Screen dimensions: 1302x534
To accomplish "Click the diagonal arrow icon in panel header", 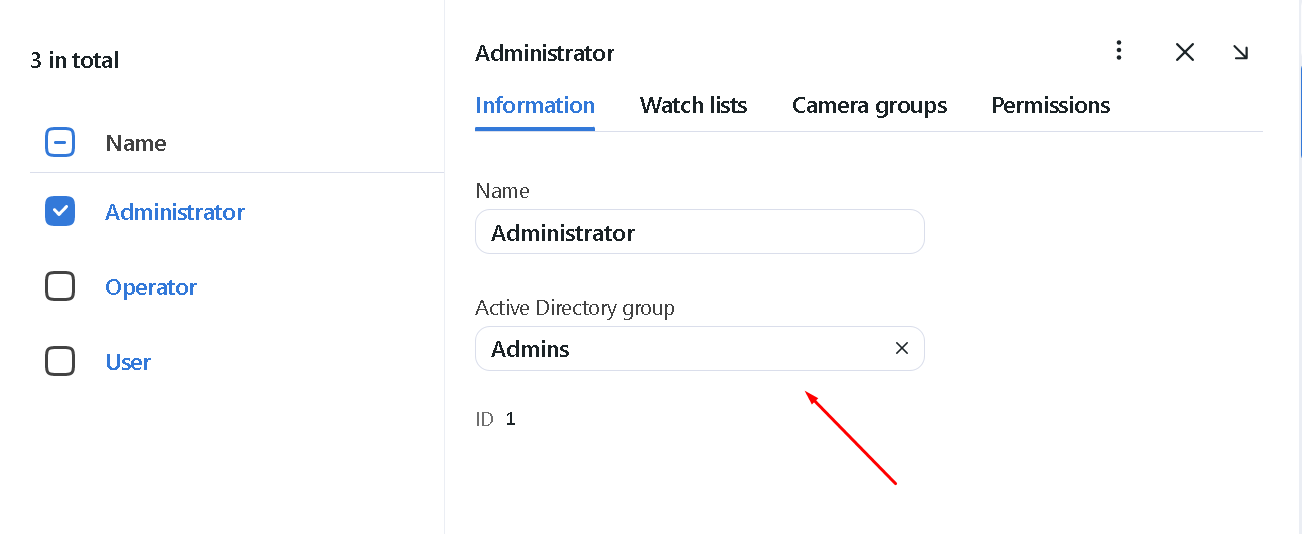I will [1241, 52].
